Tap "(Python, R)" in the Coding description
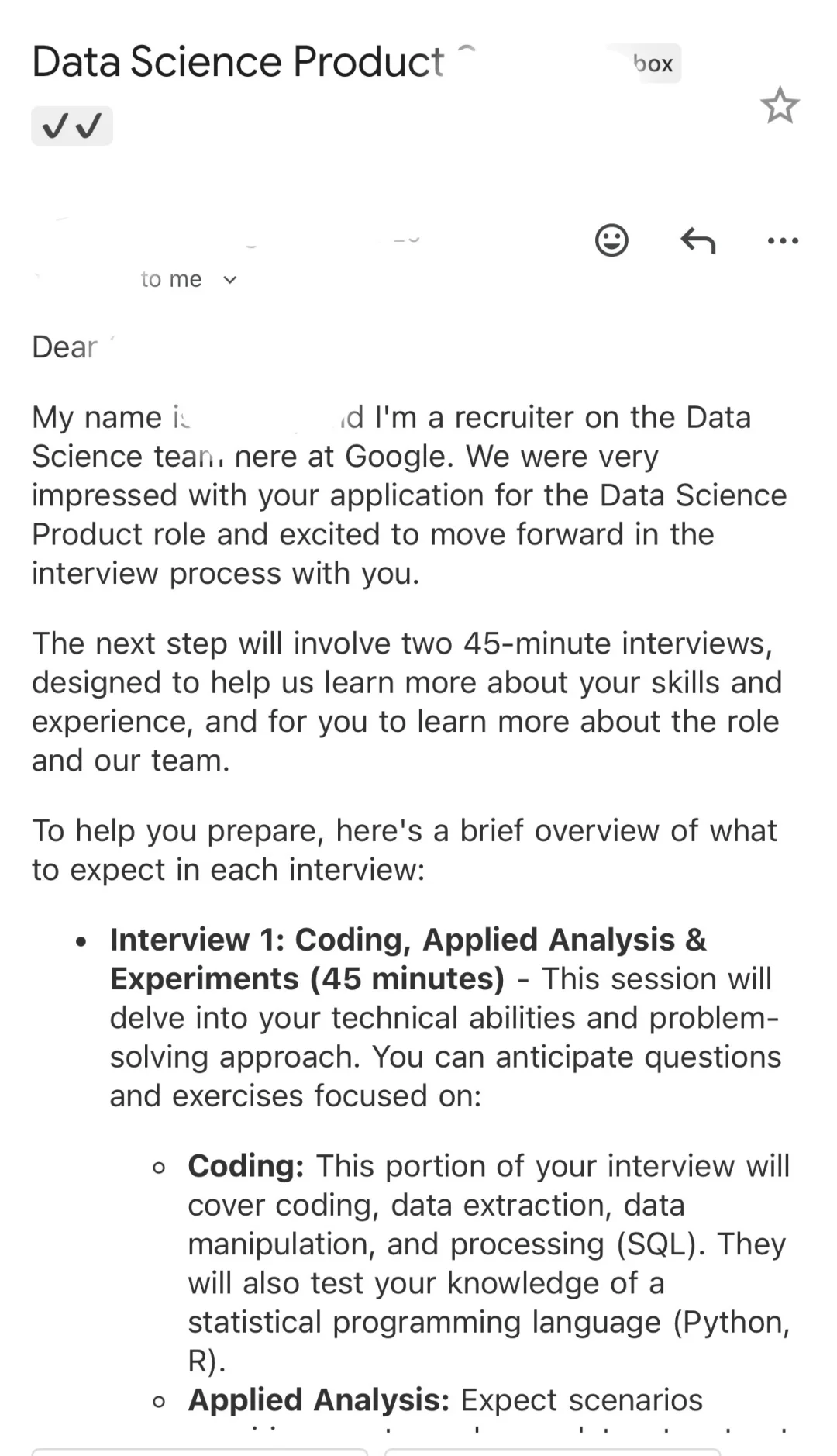Screen dimensions: 837x1456 coord(732,1323)
